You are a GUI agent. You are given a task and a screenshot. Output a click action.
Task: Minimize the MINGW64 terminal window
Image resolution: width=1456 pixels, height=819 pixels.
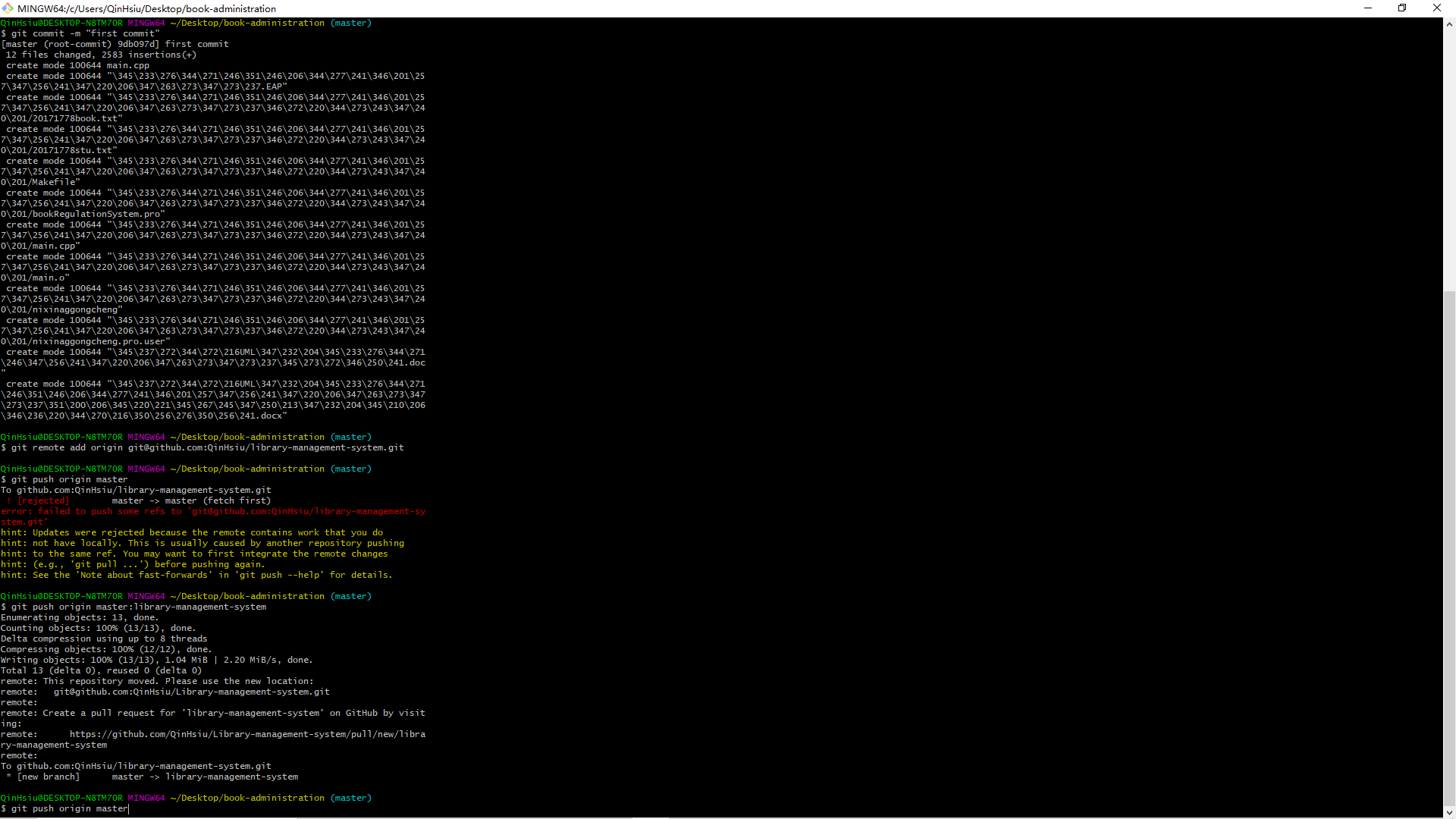1368,8
